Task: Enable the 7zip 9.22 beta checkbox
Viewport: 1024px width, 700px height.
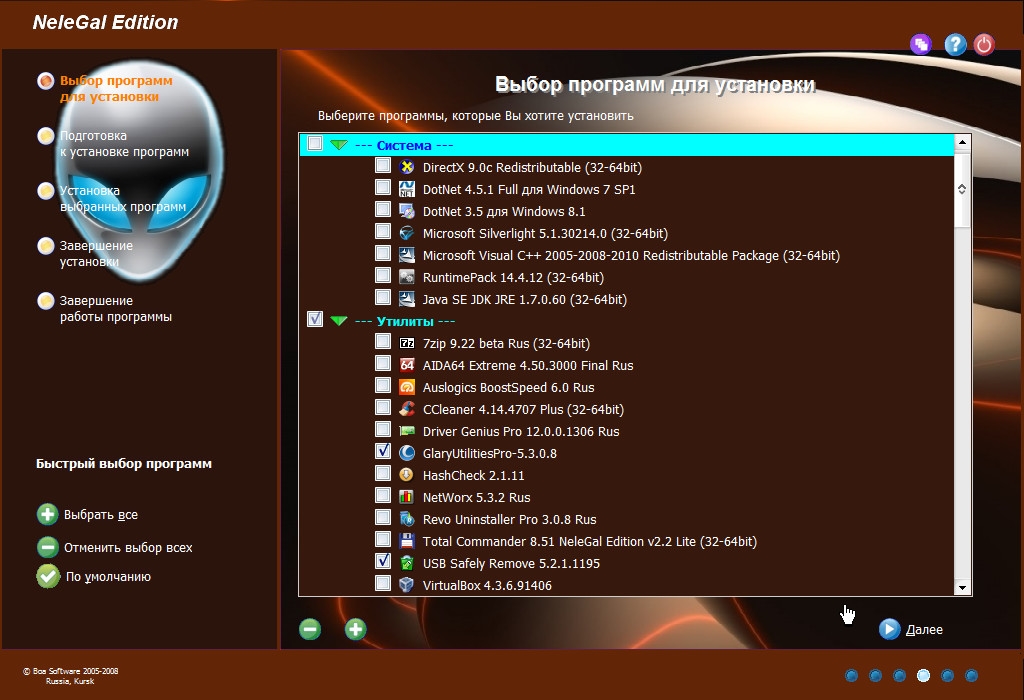Action: click(383, 342)
